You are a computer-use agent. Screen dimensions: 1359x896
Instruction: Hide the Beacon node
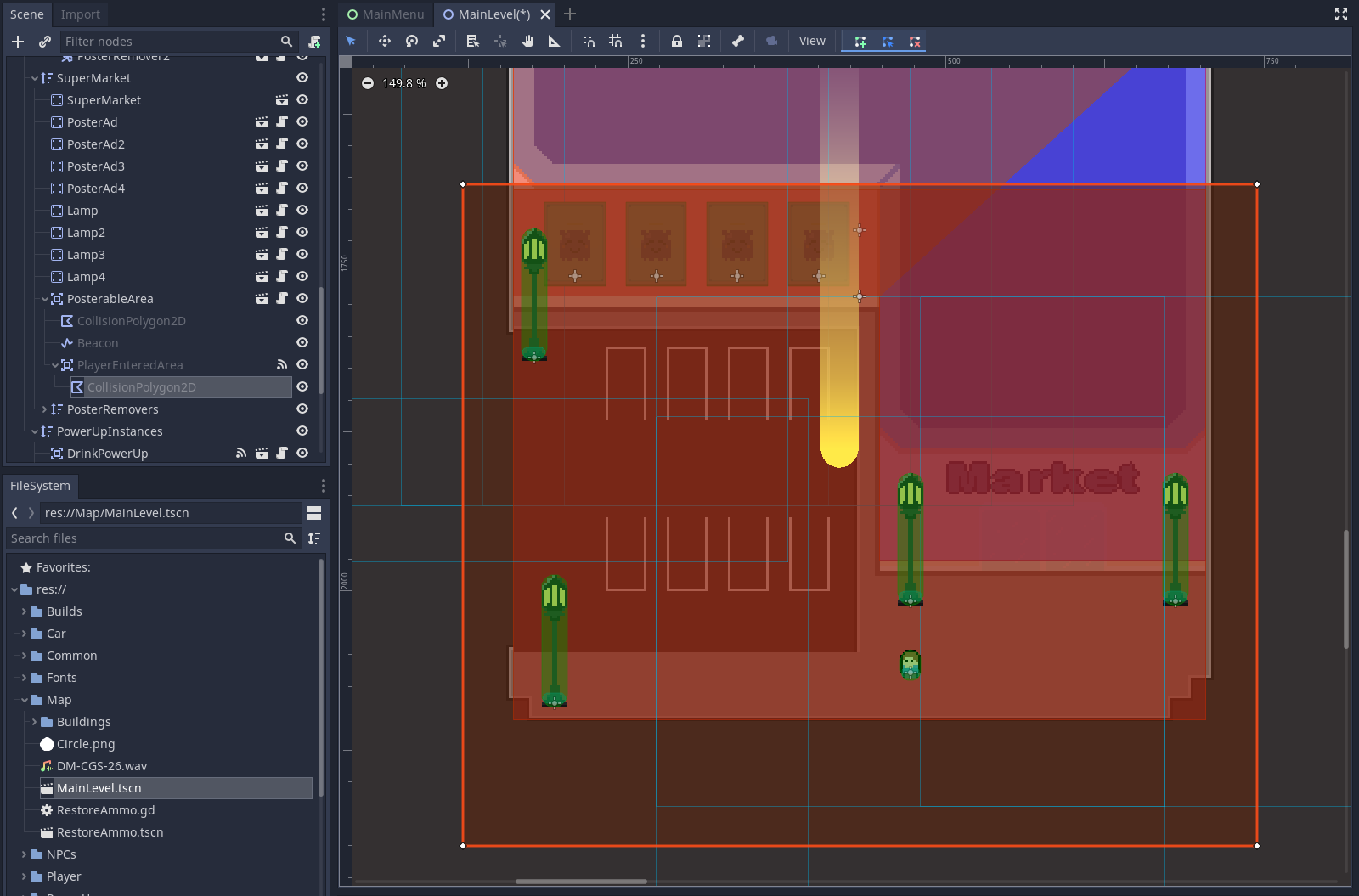302,342
